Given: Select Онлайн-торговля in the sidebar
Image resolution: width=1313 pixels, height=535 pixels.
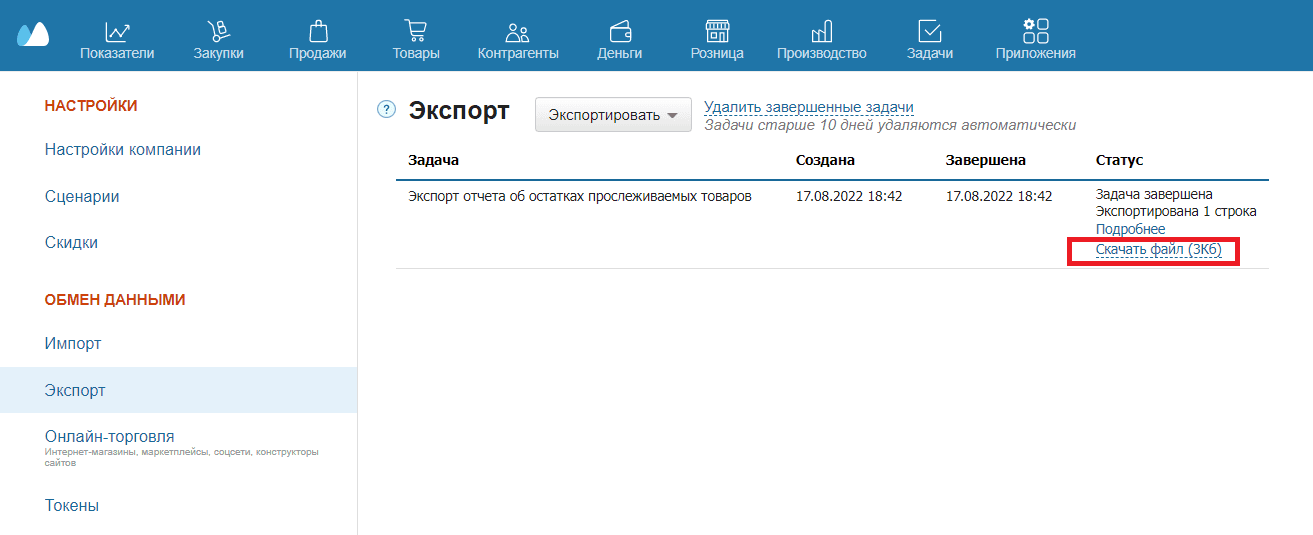Looking at the screenshot, I should [110, 437].
